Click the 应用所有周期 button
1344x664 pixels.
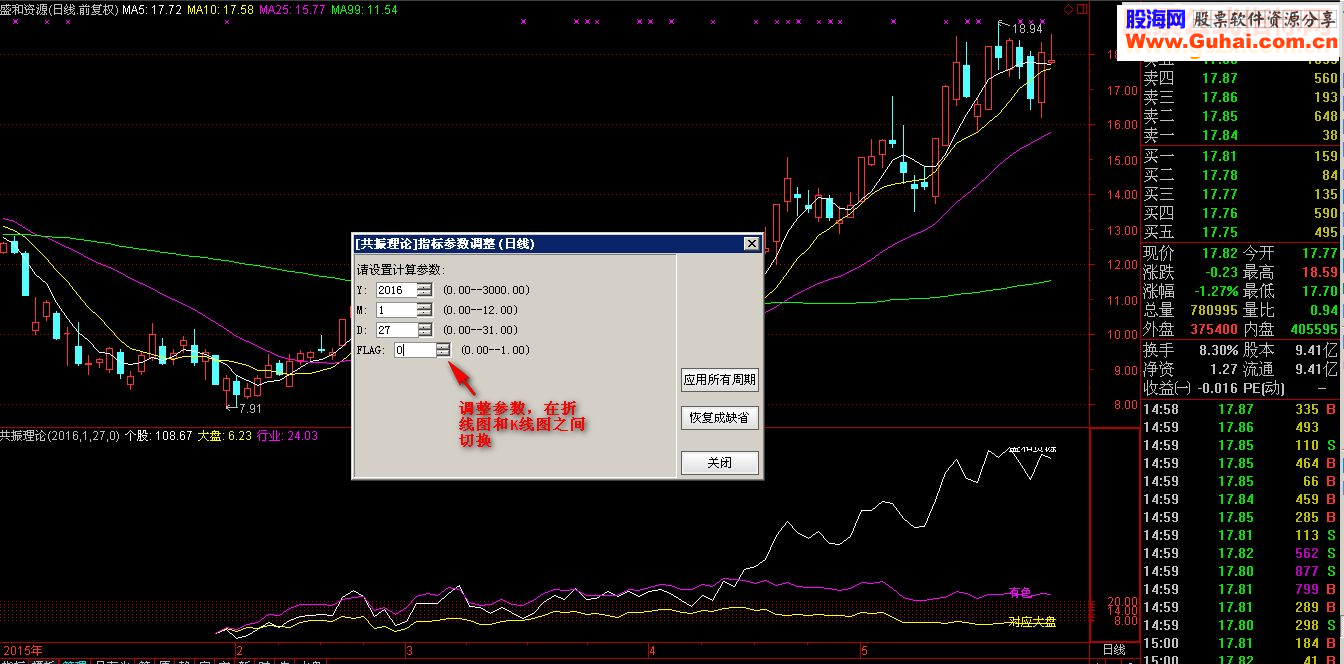719,380
